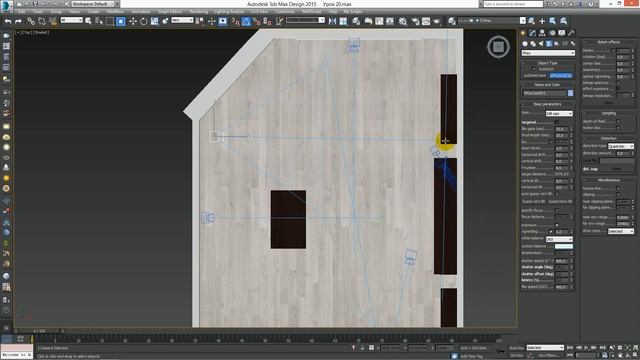The image size is (640, 360).
Task: Activate the Select and Rotate tool
Action: 144,21
